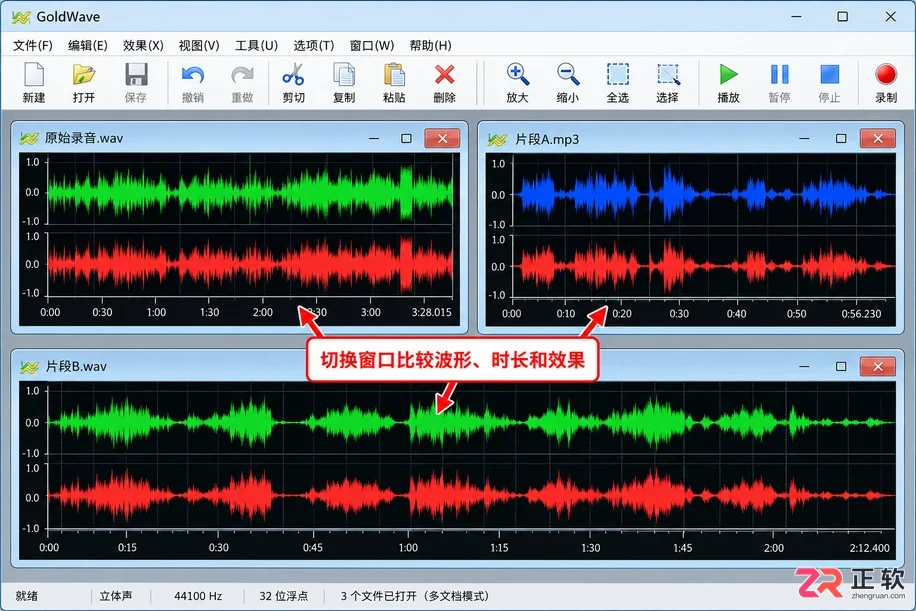The height and width of the screenshot is (611, 916).
Task: Click red right channel waveform in 片段A.mp3
Action: (x=704, y=266)
